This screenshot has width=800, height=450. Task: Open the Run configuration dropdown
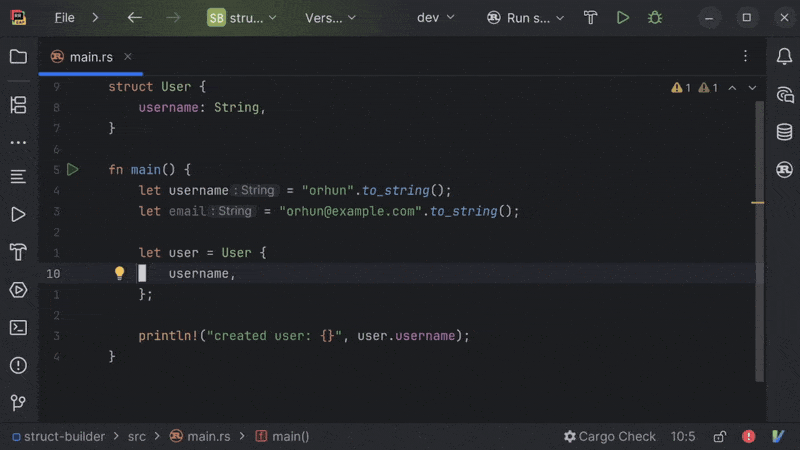[525, 18]
